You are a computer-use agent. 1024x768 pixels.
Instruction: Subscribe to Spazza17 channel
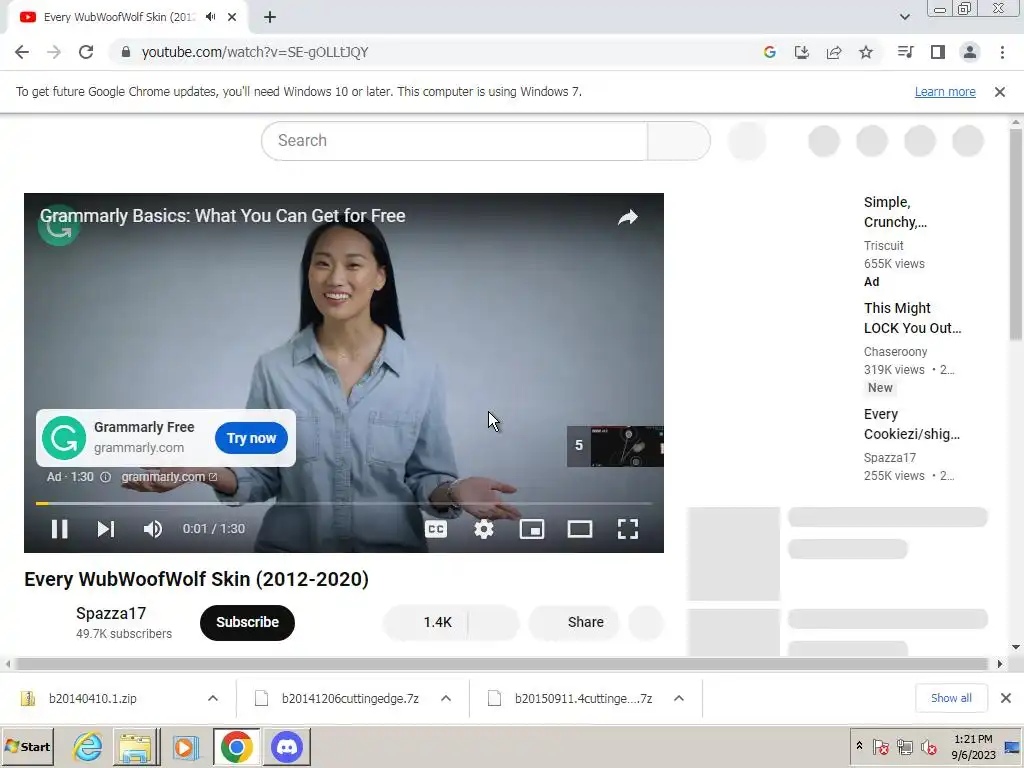[x=248, y=622]
